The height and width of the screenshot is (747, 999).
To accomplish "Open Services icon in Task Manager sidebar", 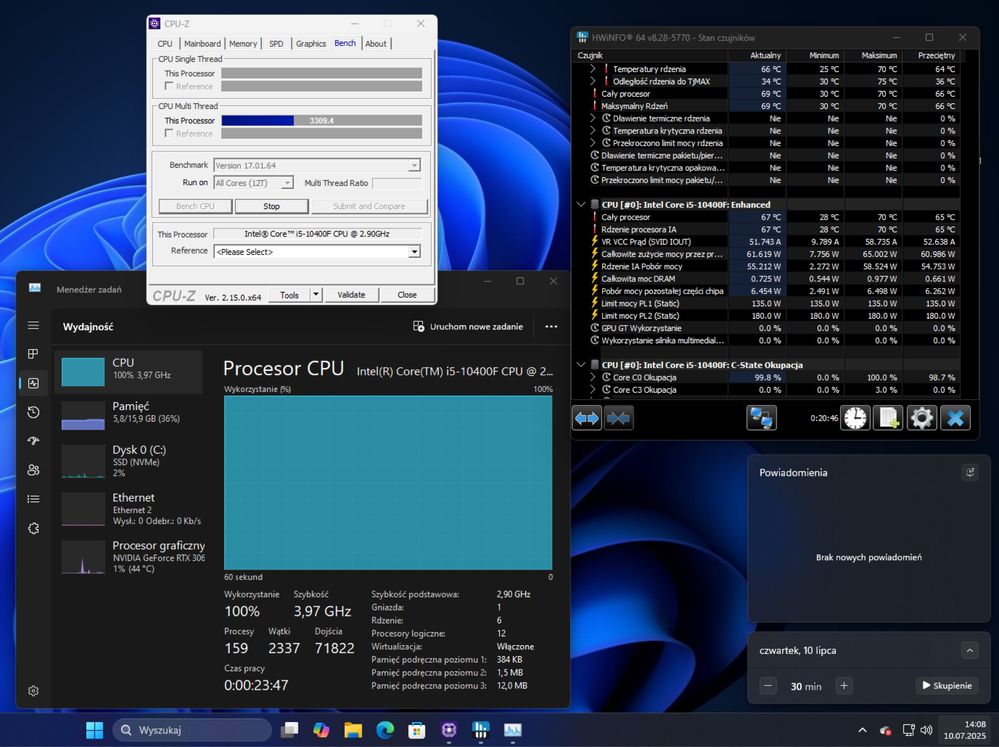I will [33, 528].
